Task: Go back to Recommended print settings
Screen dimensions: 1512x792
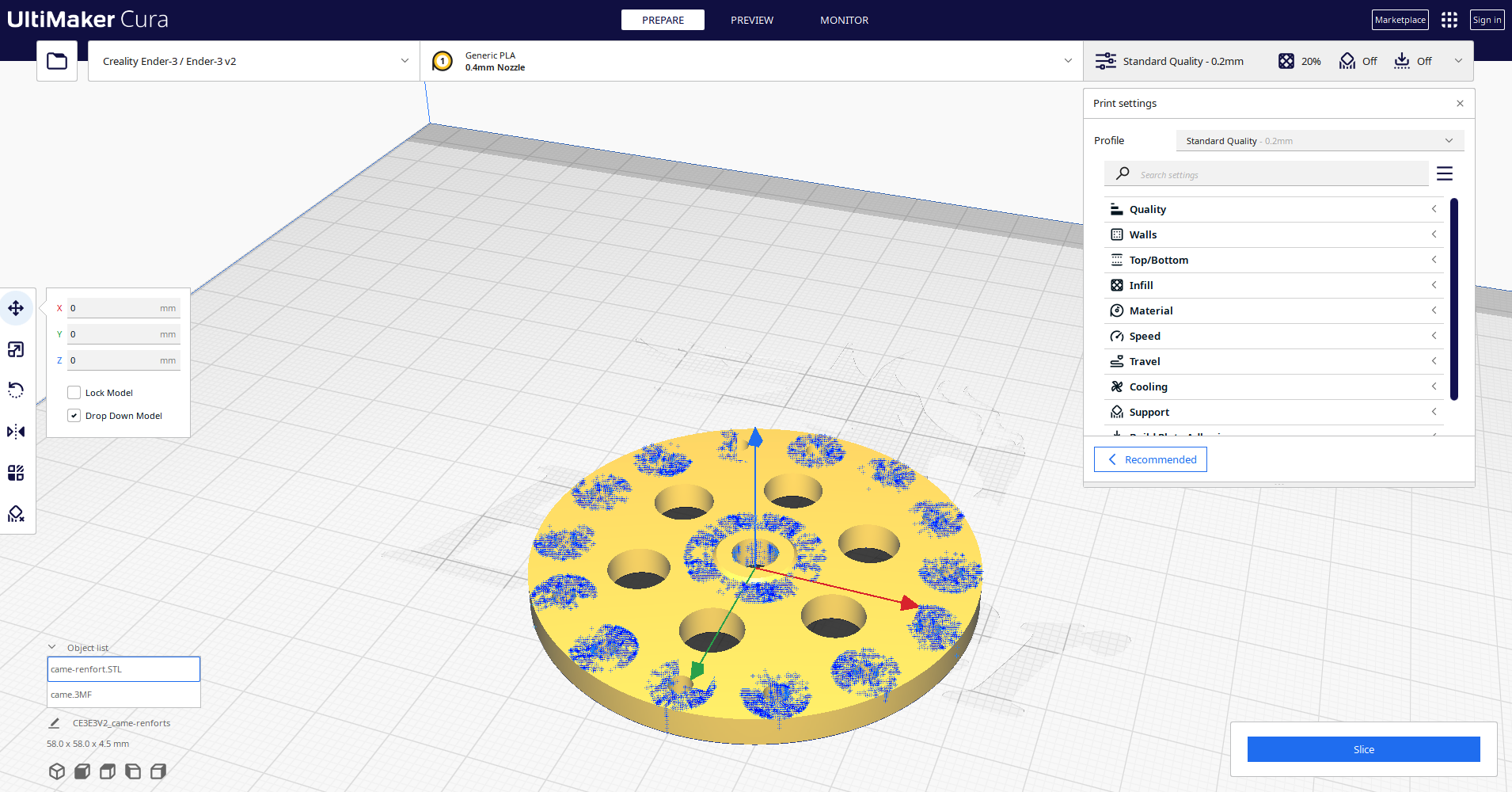Action: 1149,459
